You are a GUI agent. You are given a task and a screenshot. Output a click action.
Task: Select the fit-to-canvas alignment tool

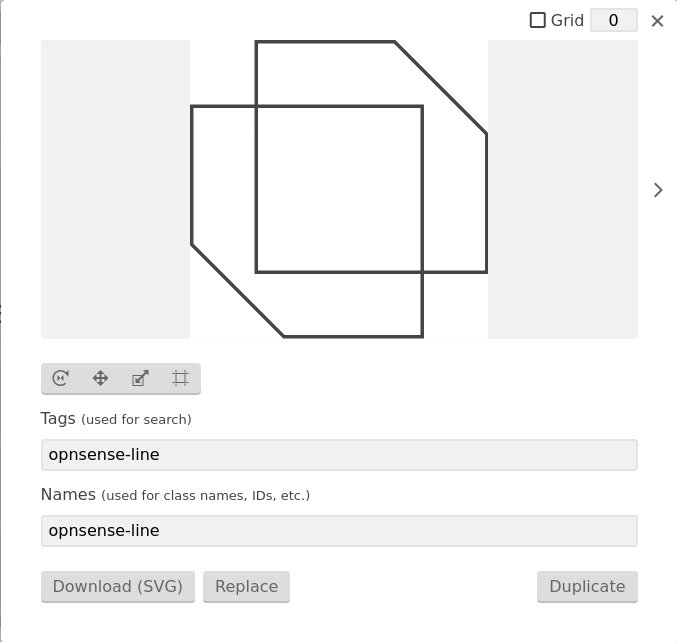click(x=180, y=378)
